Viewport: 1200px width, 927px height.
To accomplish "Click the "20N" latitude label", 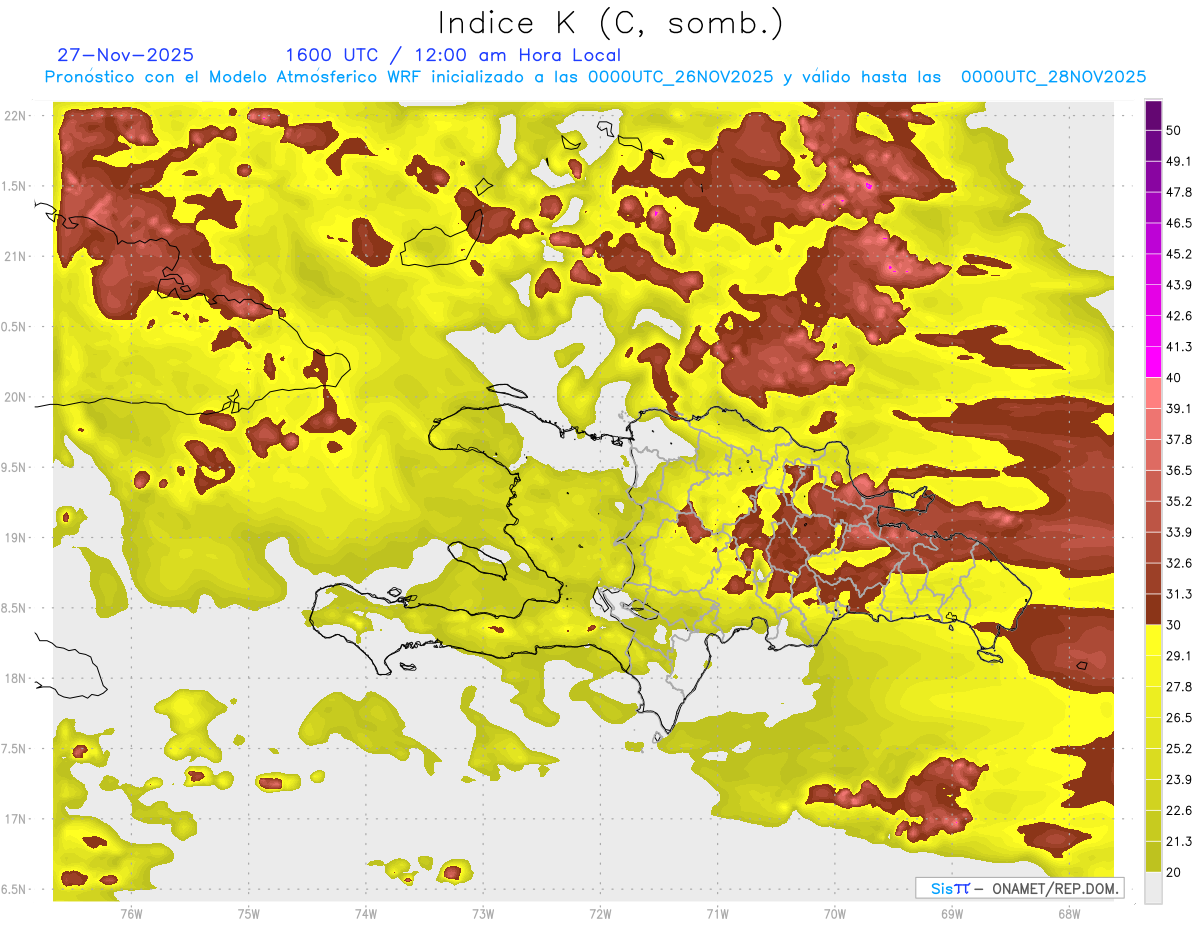I will pos(17,397).
